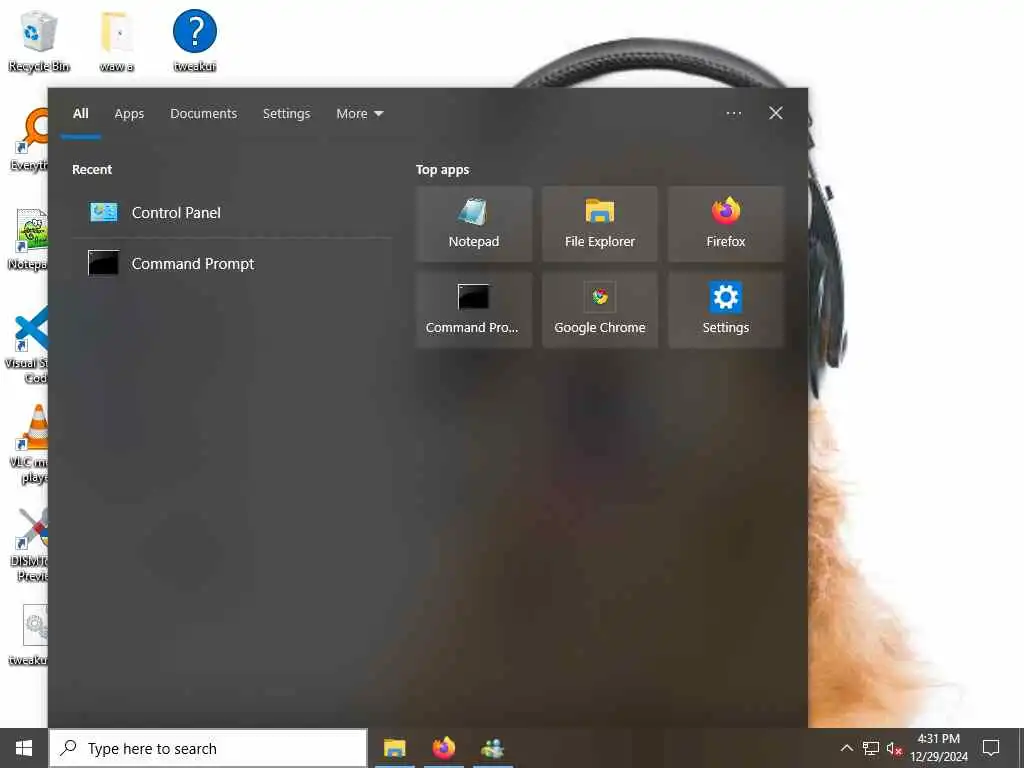Viewport: 1024px width, 768px height.
Task: Open the tweakui help icon at top of desktop
Action: (195, 40)
